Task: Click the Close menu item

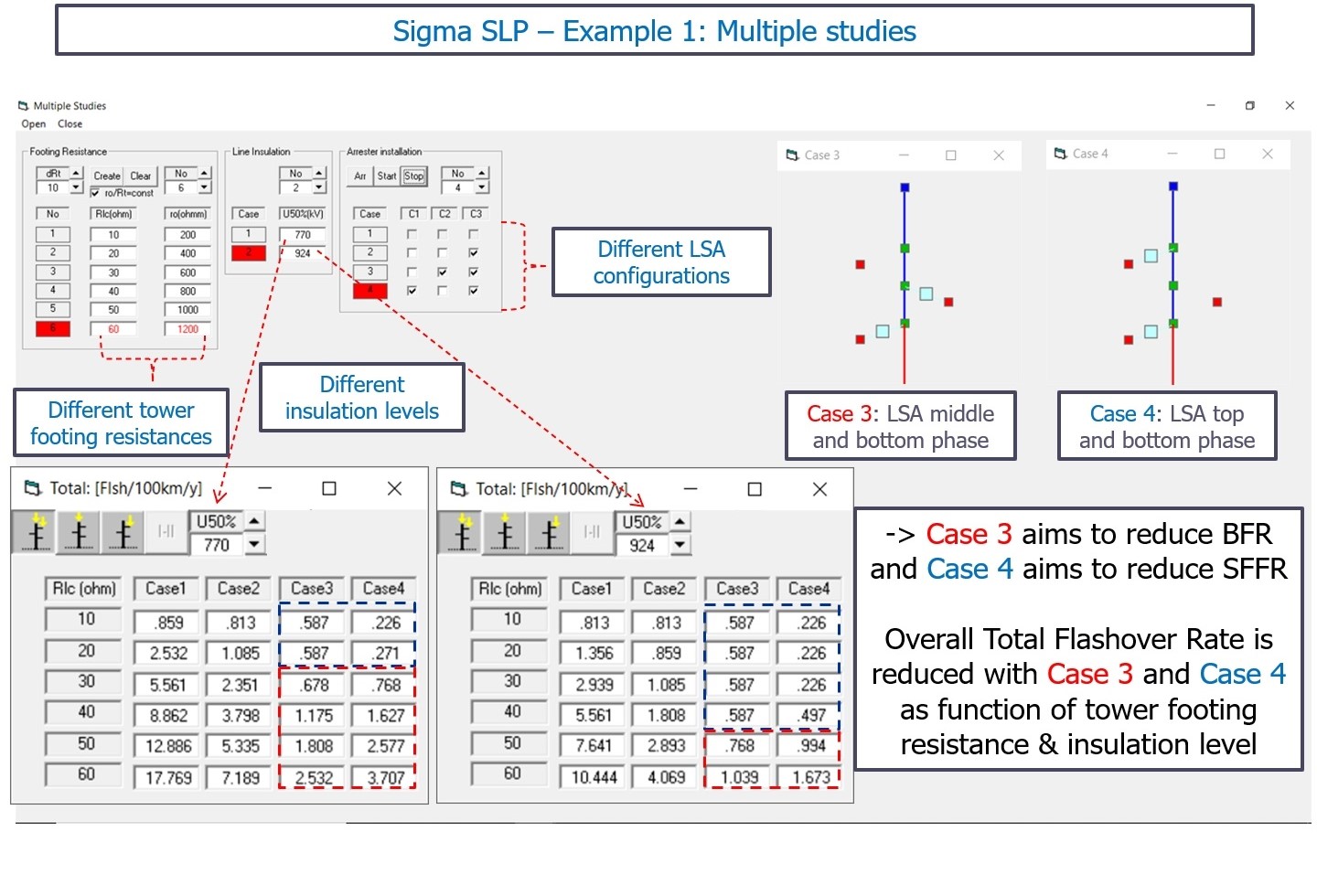Action: click(x=70, y=123)
